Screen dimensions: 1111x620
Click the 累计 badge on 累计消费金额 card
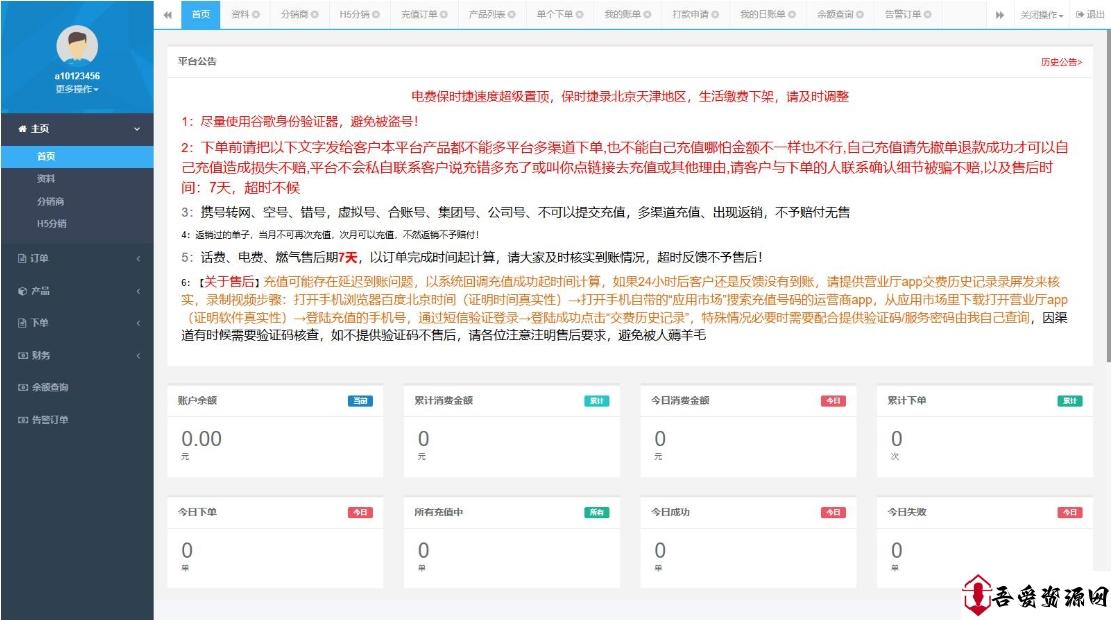[x=597, y=401]
